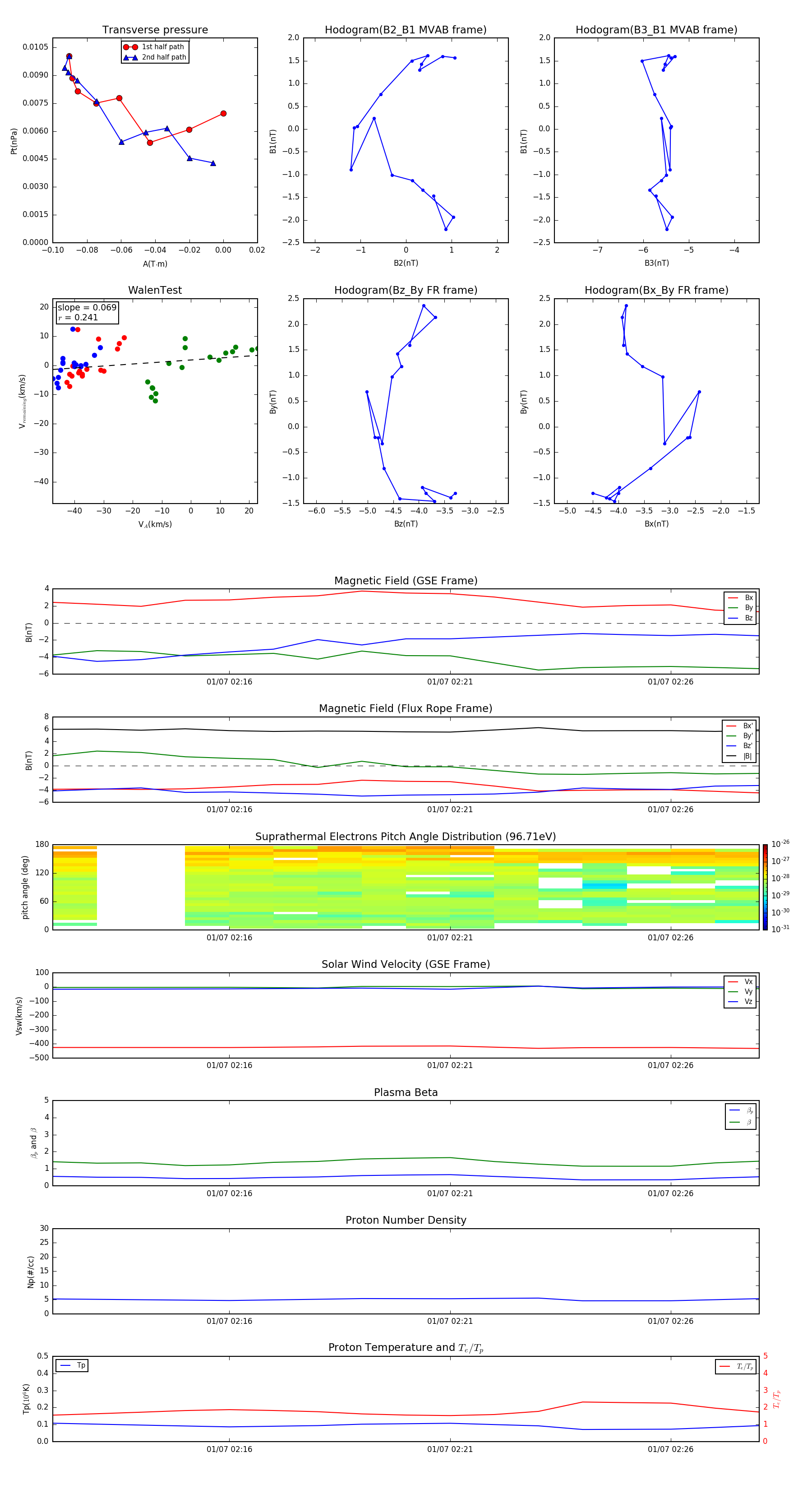The height and width of the screenshot is (1489, 812).
Task: Click the 'Plasma Beta' plot title
Action: pyautogui.click(x=406, y=1092)
